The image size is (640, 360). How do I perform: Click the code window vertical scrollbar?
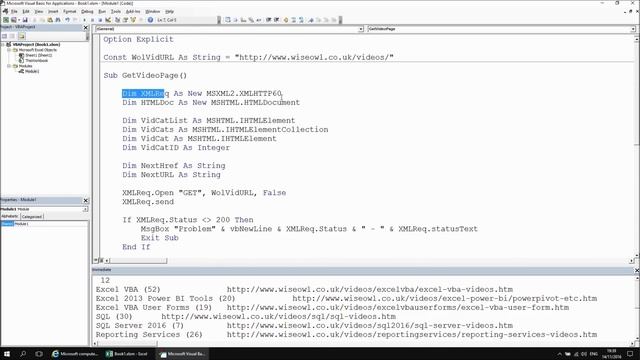pyautogui.click(x=637, y=148)
